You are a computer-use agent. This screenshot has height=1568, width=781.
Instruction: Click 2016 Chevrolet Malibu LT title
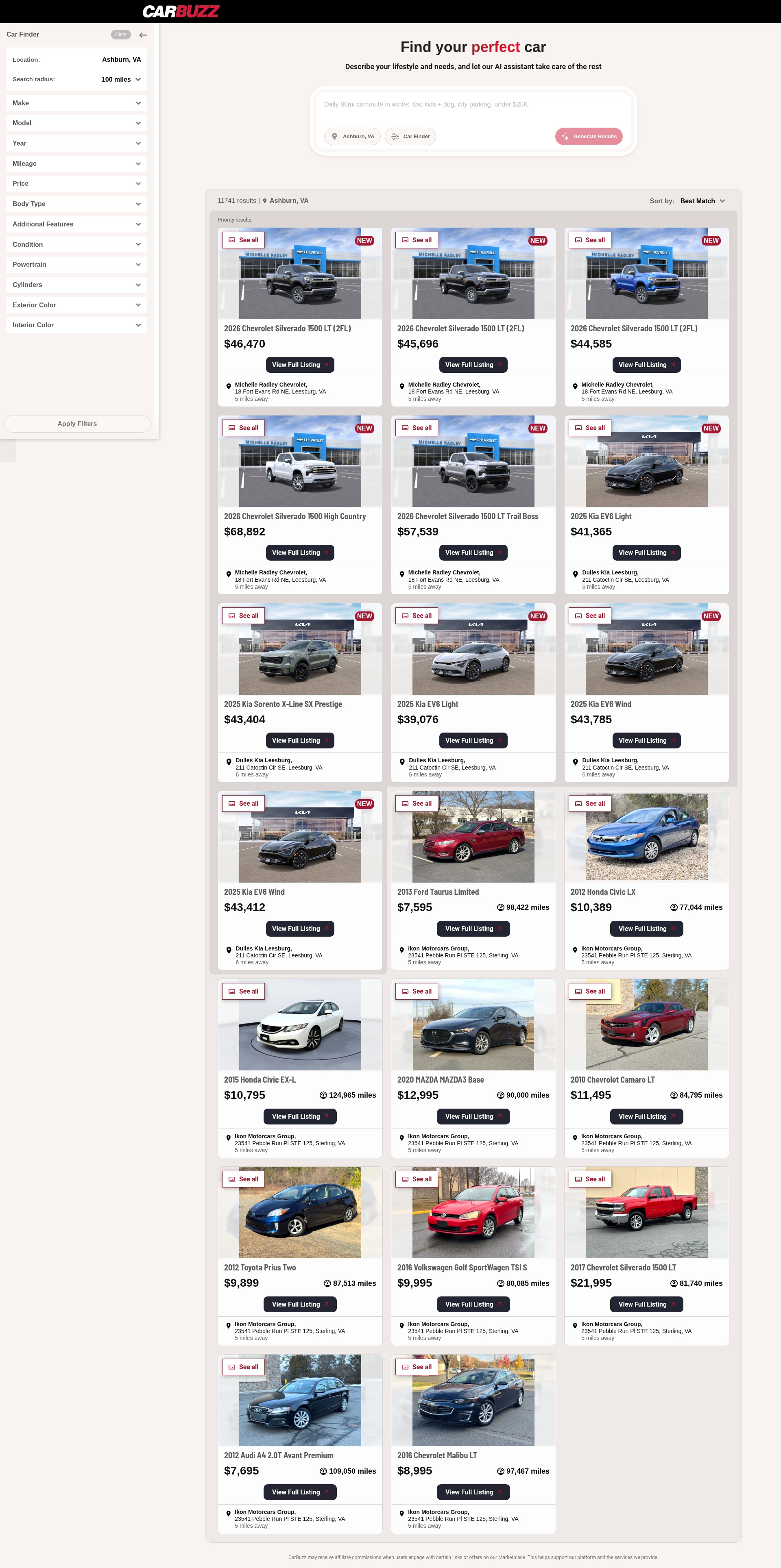click(x=437, y=1455)
